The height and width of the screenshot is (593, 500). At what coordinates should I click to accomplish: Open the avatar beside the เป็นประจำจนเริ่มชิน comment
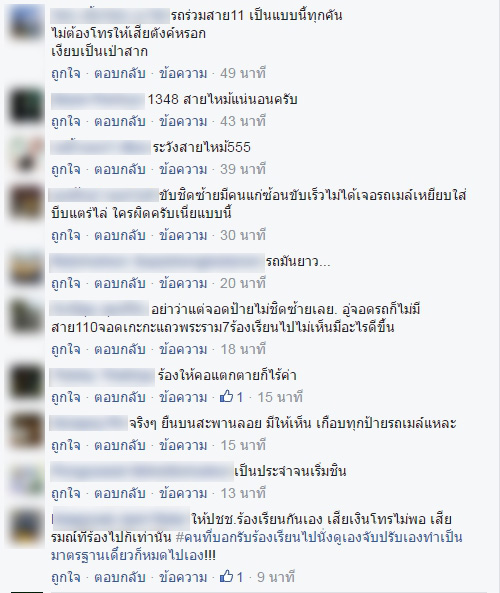(x=26, y=479)
